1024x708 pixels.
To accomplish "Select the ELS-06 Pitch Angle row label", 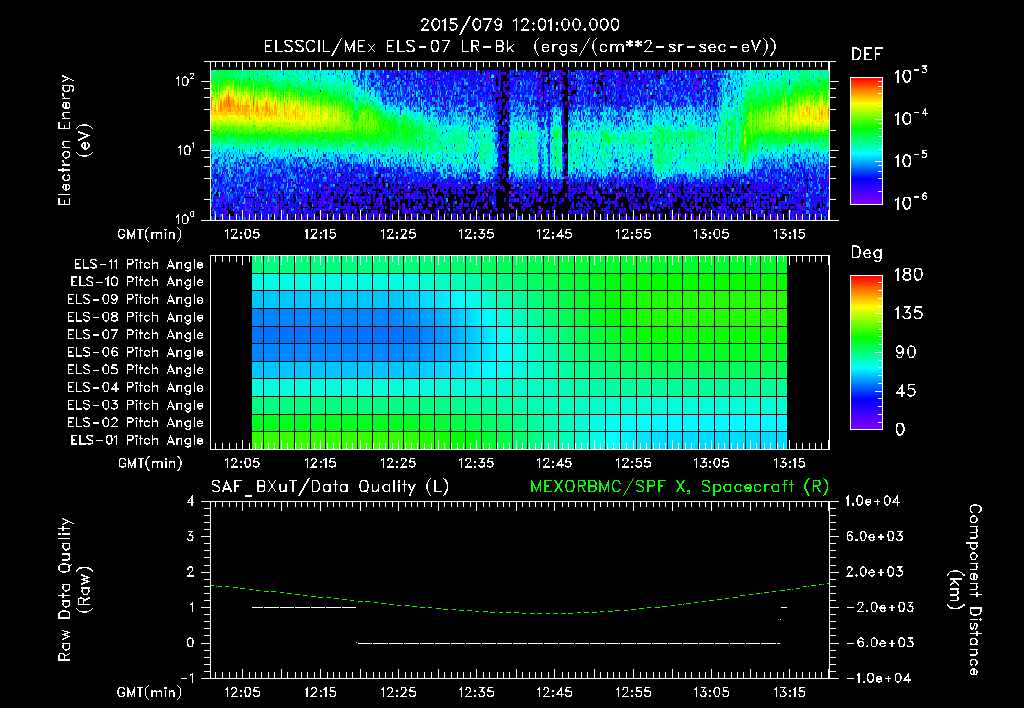I will coord(136,352).
